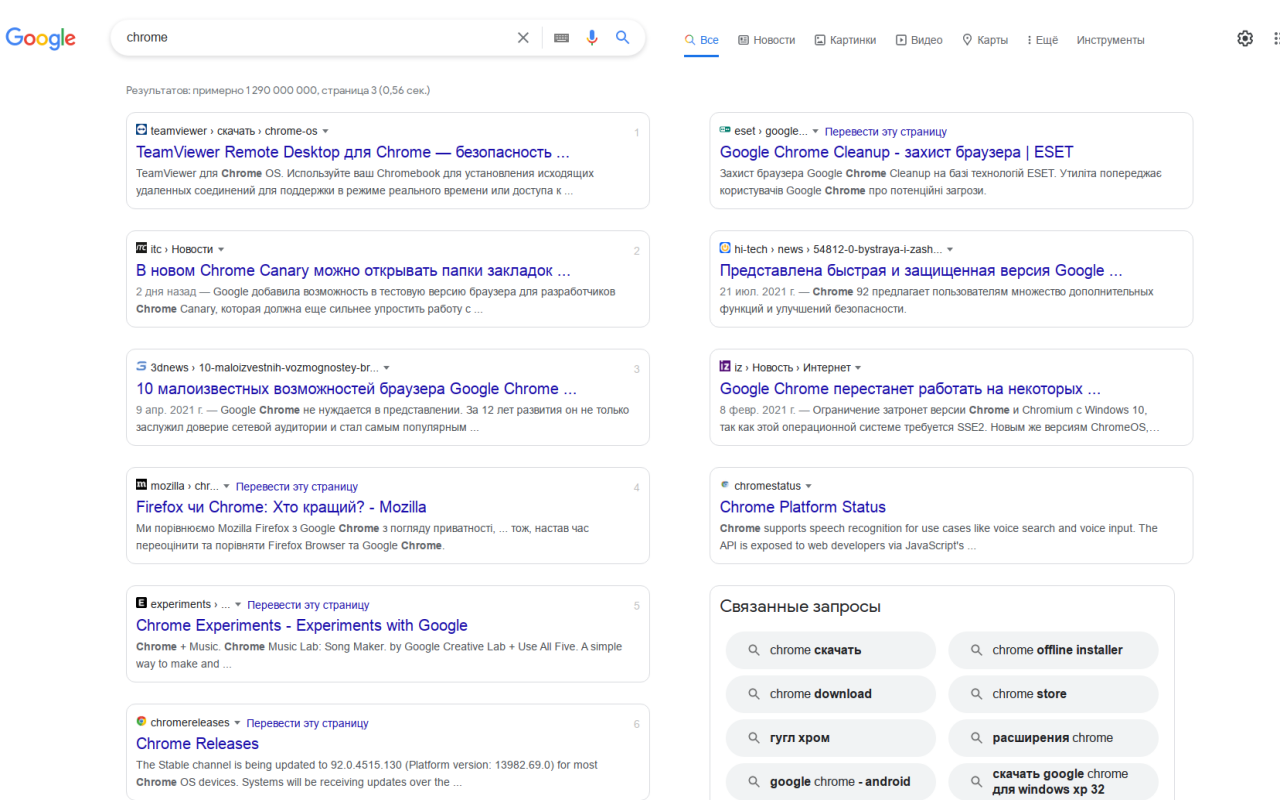The width and height of the screenshot is (1280, 800).
Task: Click the iz favicon
Action: pos(725,366)
